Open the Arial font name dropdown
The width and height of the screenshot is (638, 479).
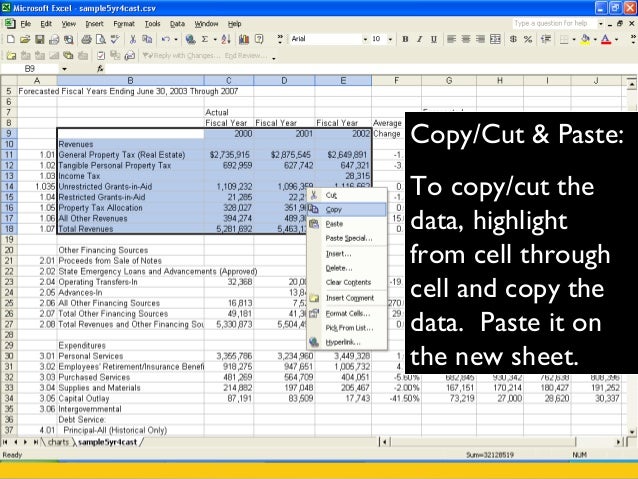pyautogui.click(x=363, y=40)
